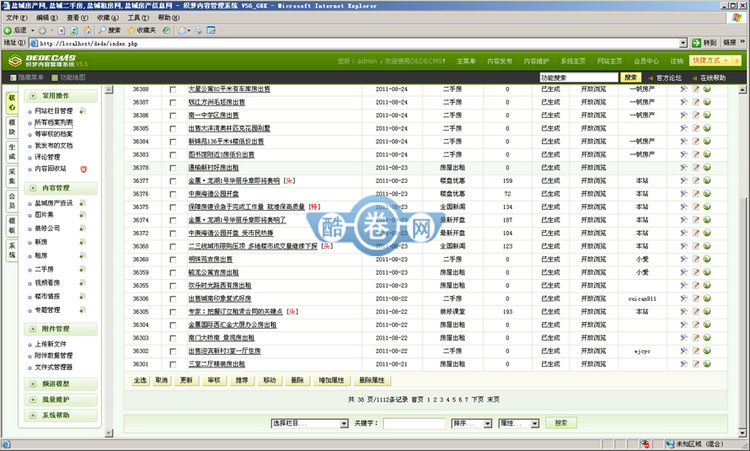Click the 删除 button below the table
The height and width of the screenshot is (451, 750).
pos(297,381)
